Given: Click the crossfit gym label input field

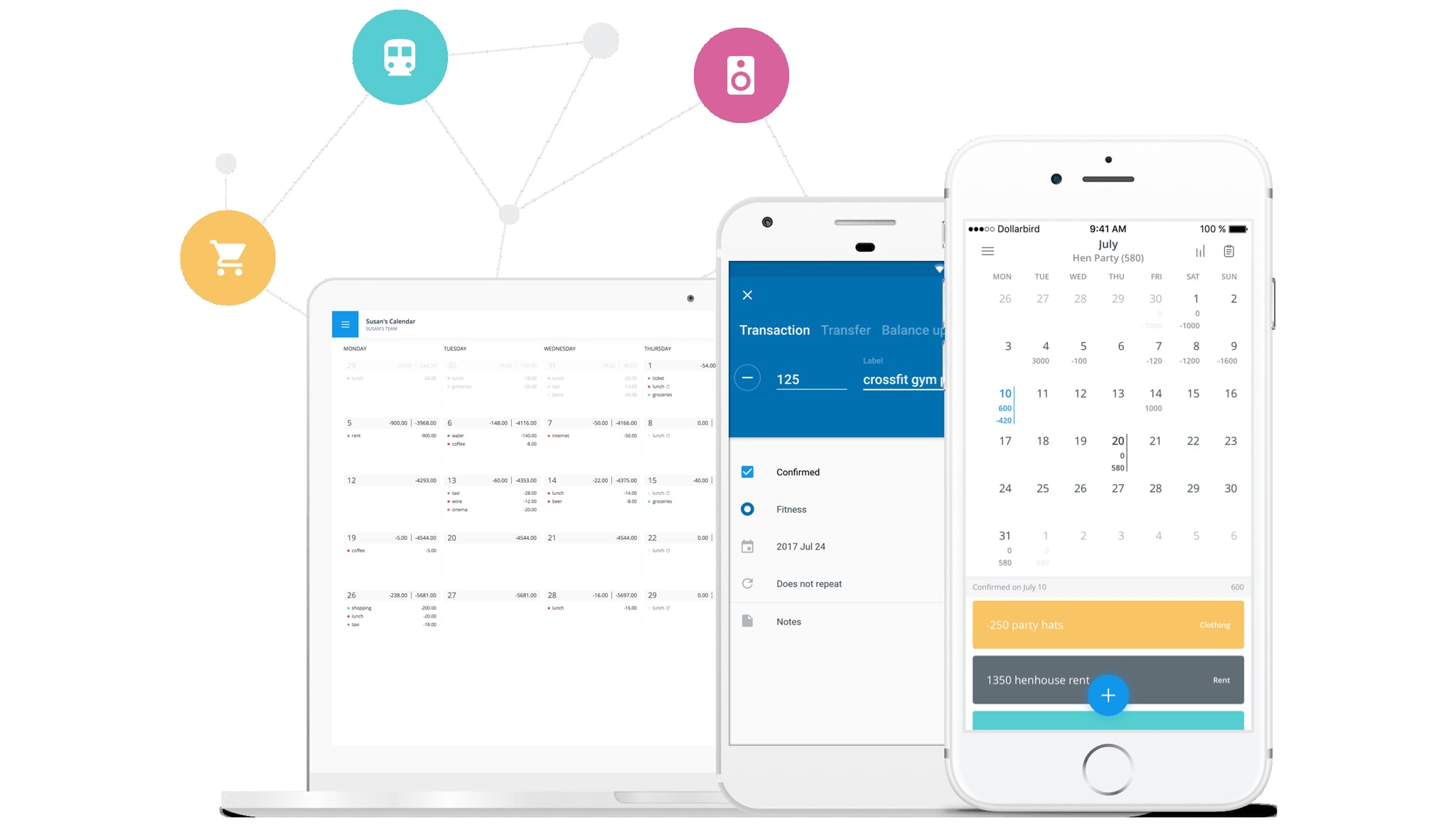Looking at the screenshot, I should click(x=902, y=379).
